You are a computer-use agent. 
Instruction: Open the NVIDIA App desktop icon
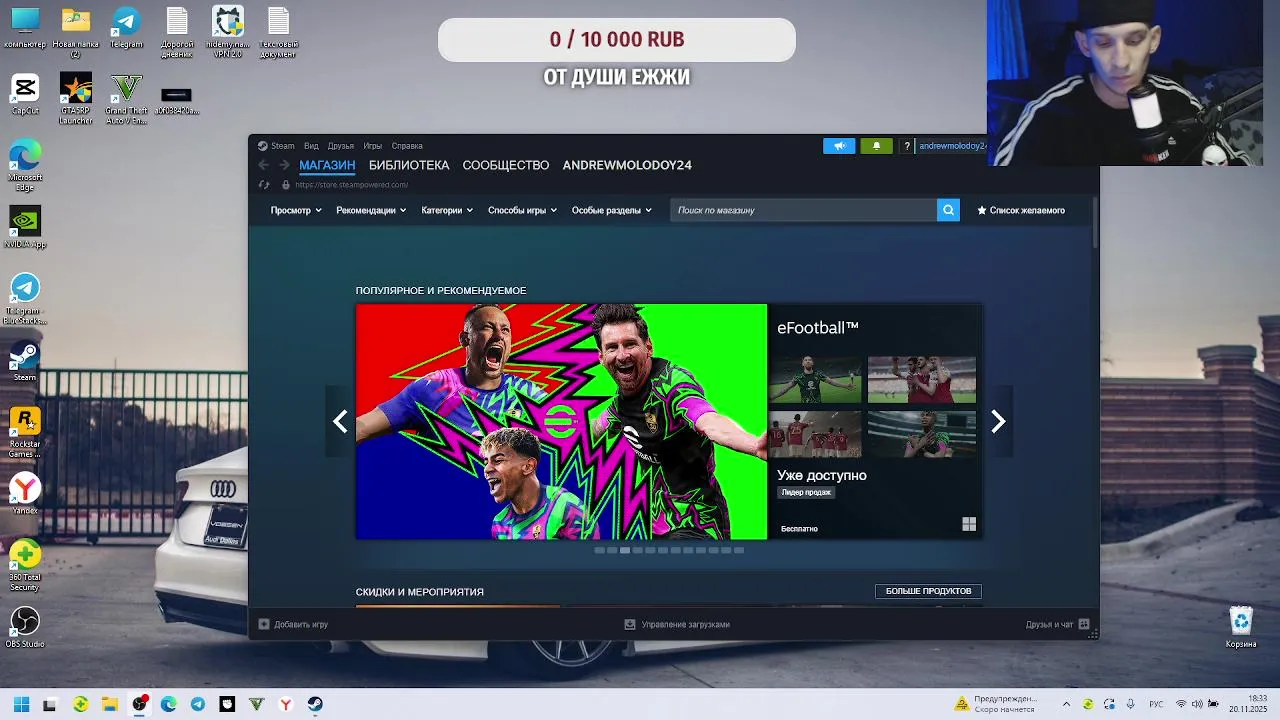pos(25,228)
